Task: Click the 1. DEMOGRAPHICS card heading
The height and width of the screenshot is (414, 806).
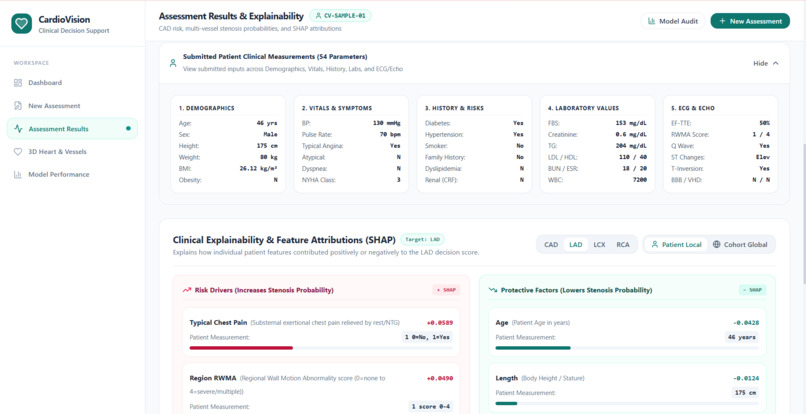Action: pyautogui.click(x=207, y=109)
